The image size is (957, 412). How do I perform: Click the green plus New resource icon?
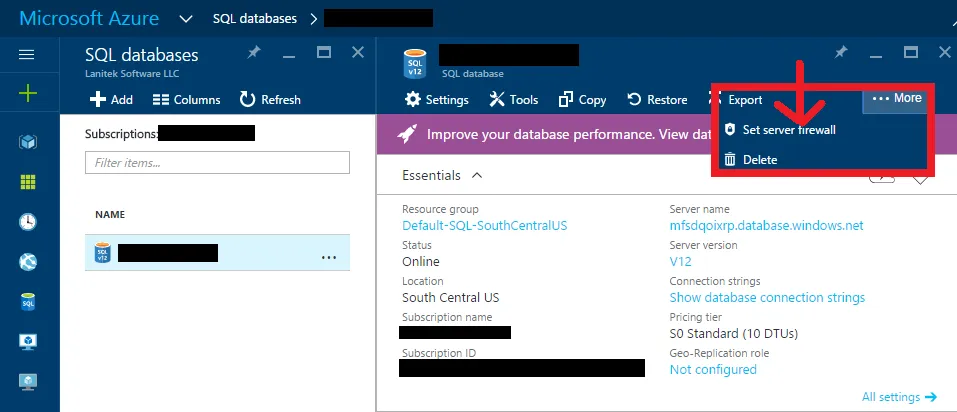tap(28, 94)
